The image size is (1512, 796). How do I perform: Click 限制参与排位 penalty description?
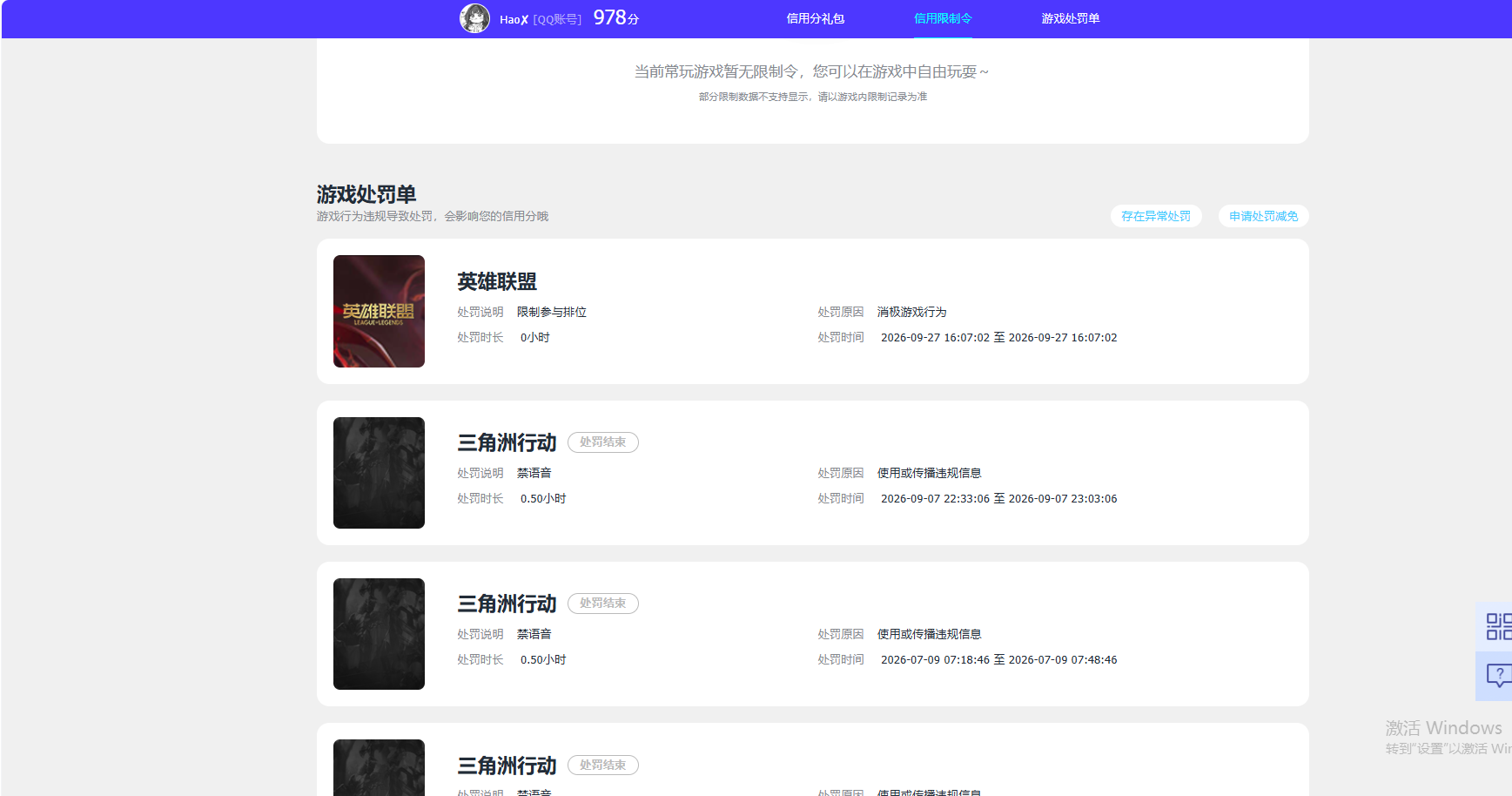[552, 312]
